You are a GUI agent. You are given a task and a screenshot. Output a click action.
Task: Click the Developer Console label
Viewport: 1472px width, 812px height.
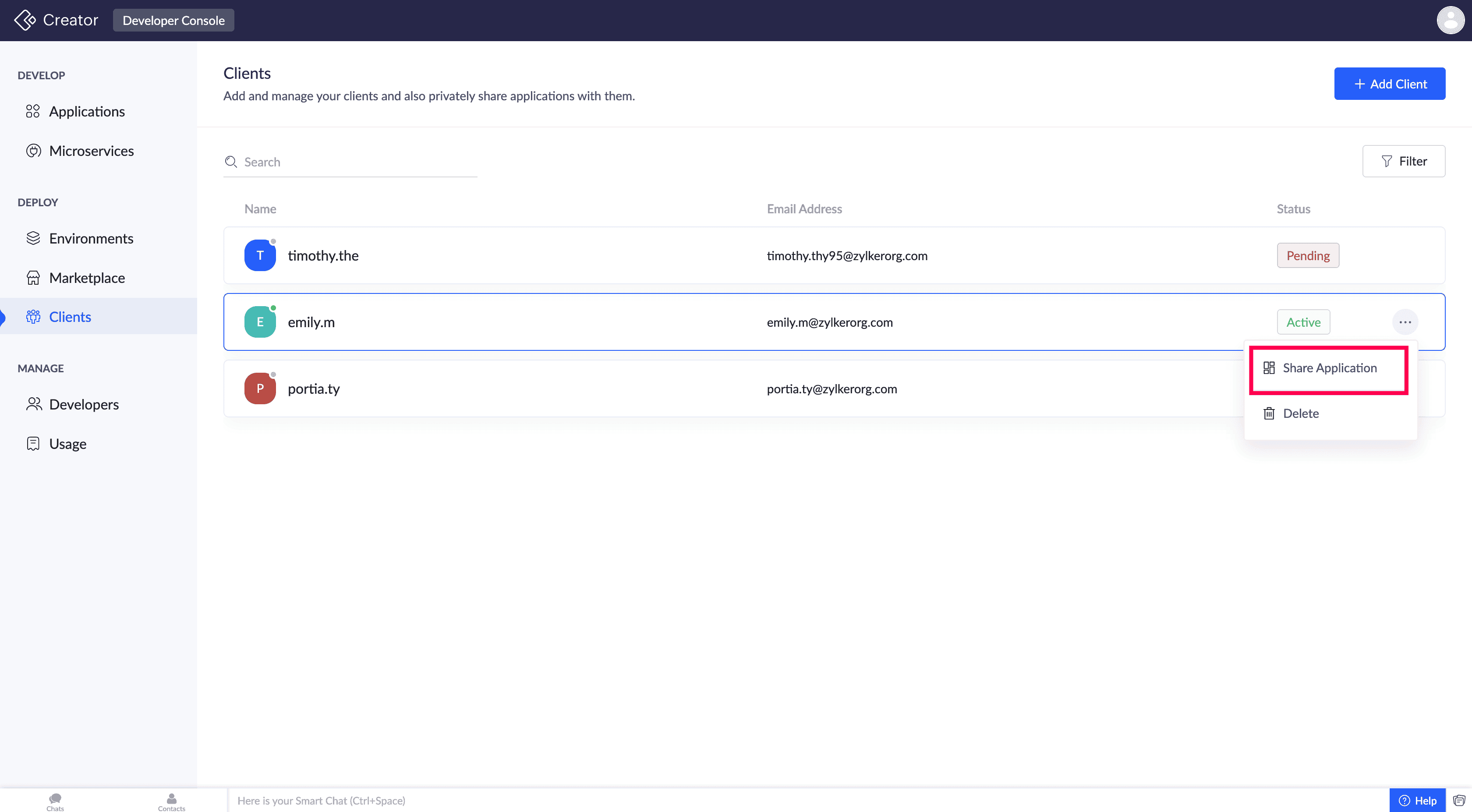(x=173, y=21)
